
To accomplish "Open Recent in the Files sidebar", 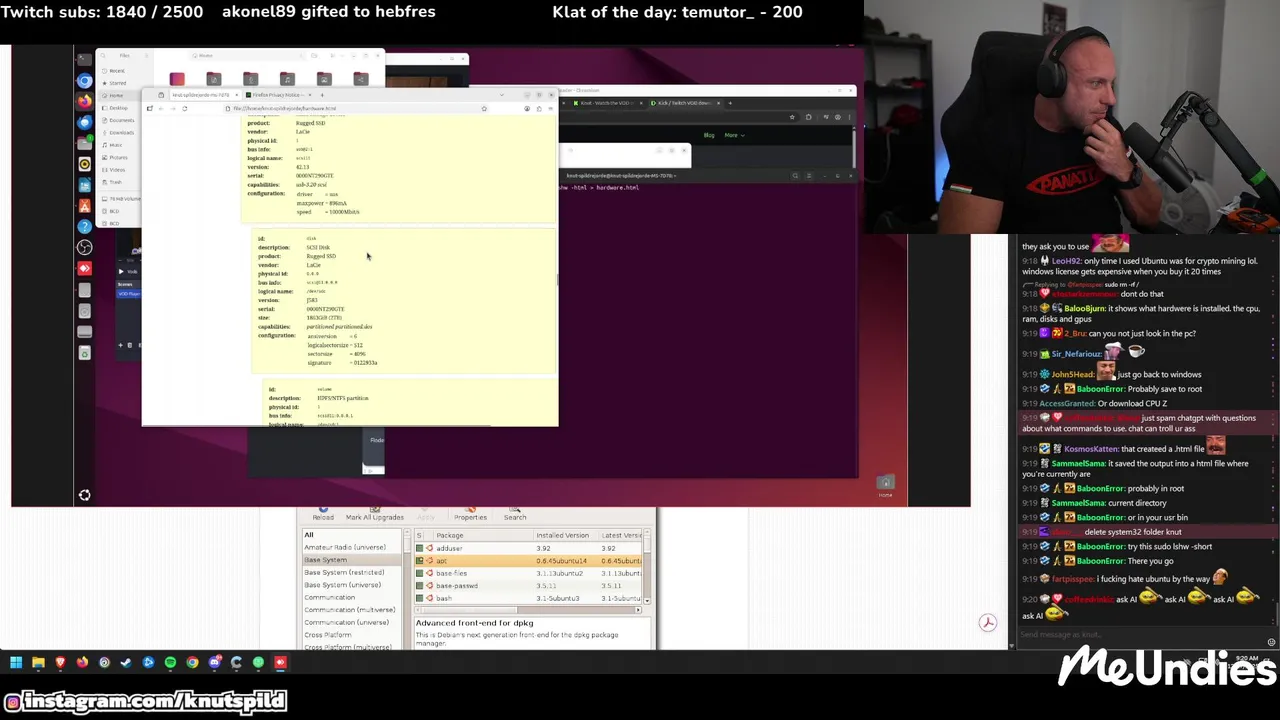I will pos(117,71).
